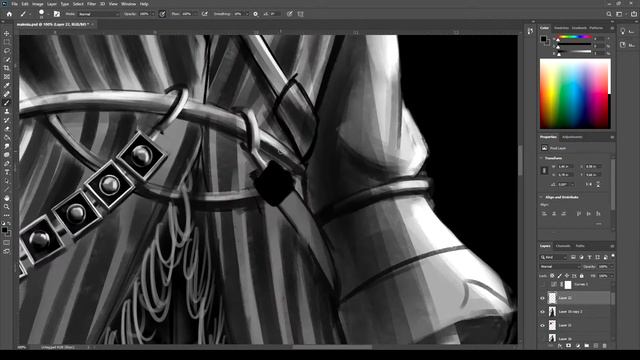
Task: Open the layer Opacity dropdown in Layers panel
Action: coord(611,267)
